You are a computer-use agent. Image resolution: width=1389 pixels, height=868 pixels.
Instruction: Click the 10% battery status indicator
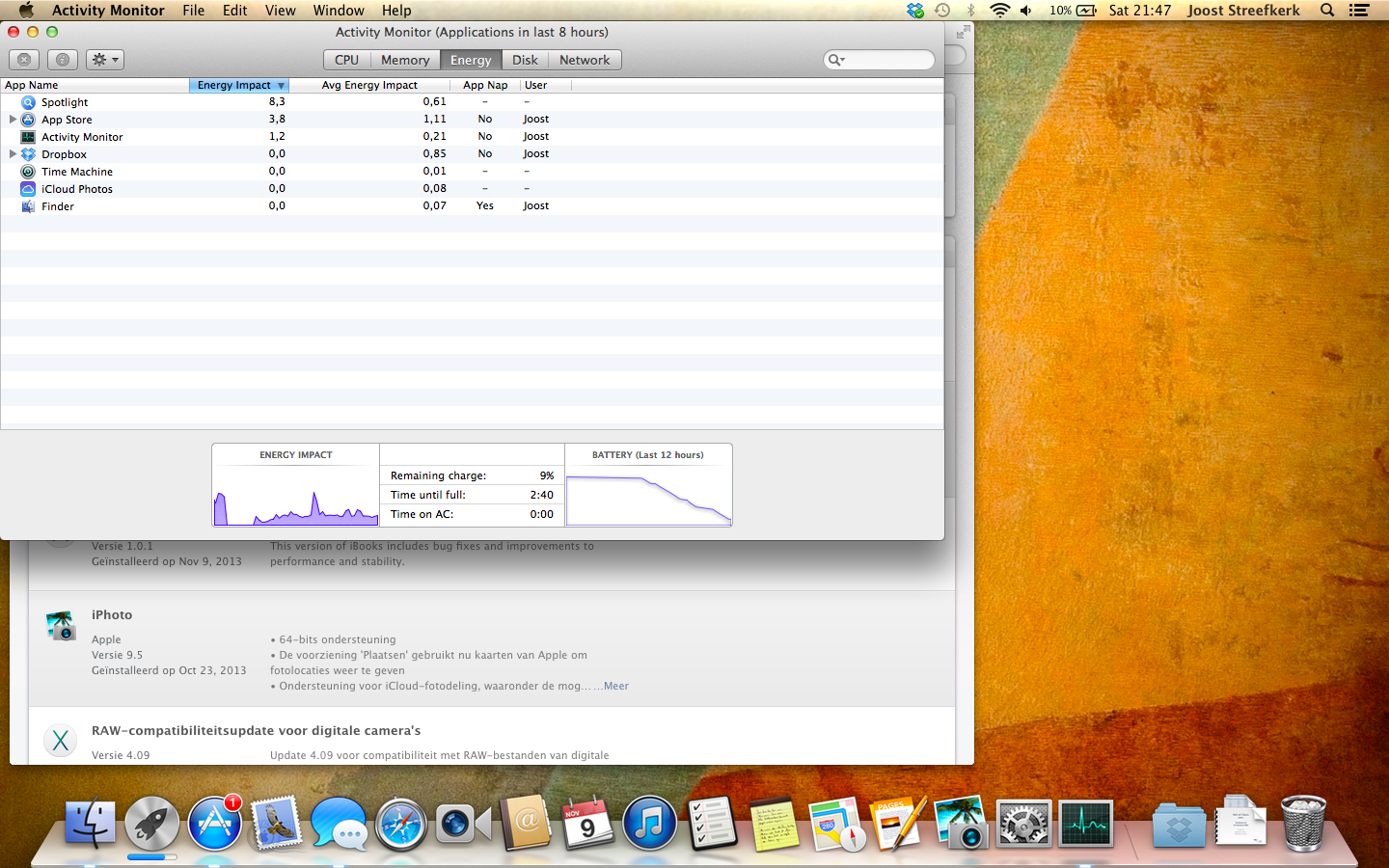[1073, 11]
